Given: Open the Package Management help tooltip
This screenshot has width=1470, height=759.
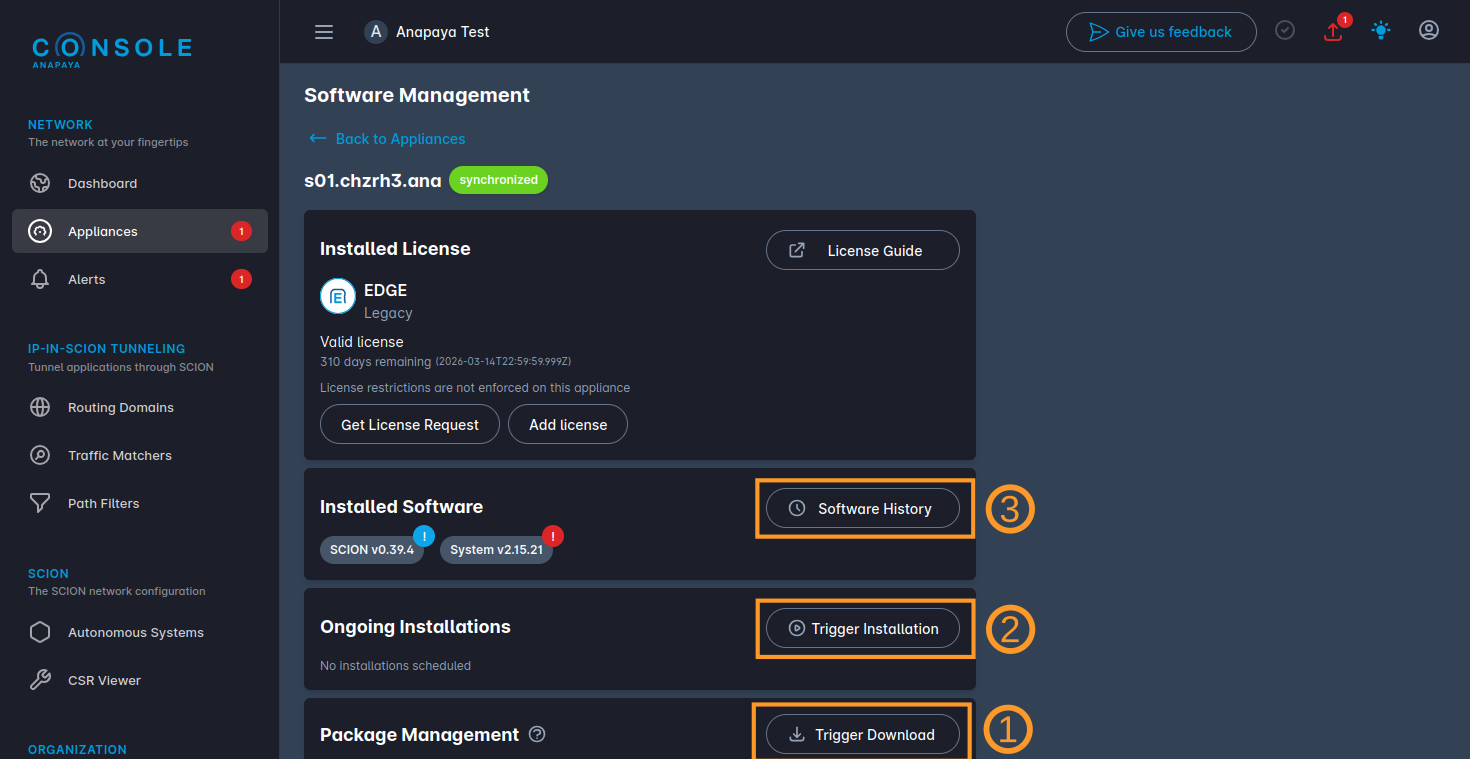Looking at the screenshot, I should [x=537, y=734].
